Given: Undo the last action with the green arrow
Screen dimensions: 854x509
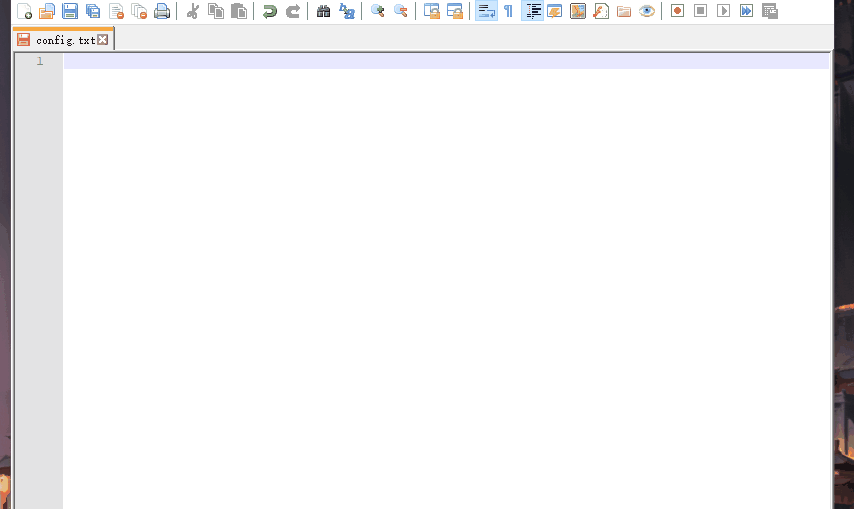Looking at the screenshot, I should 270,11.
